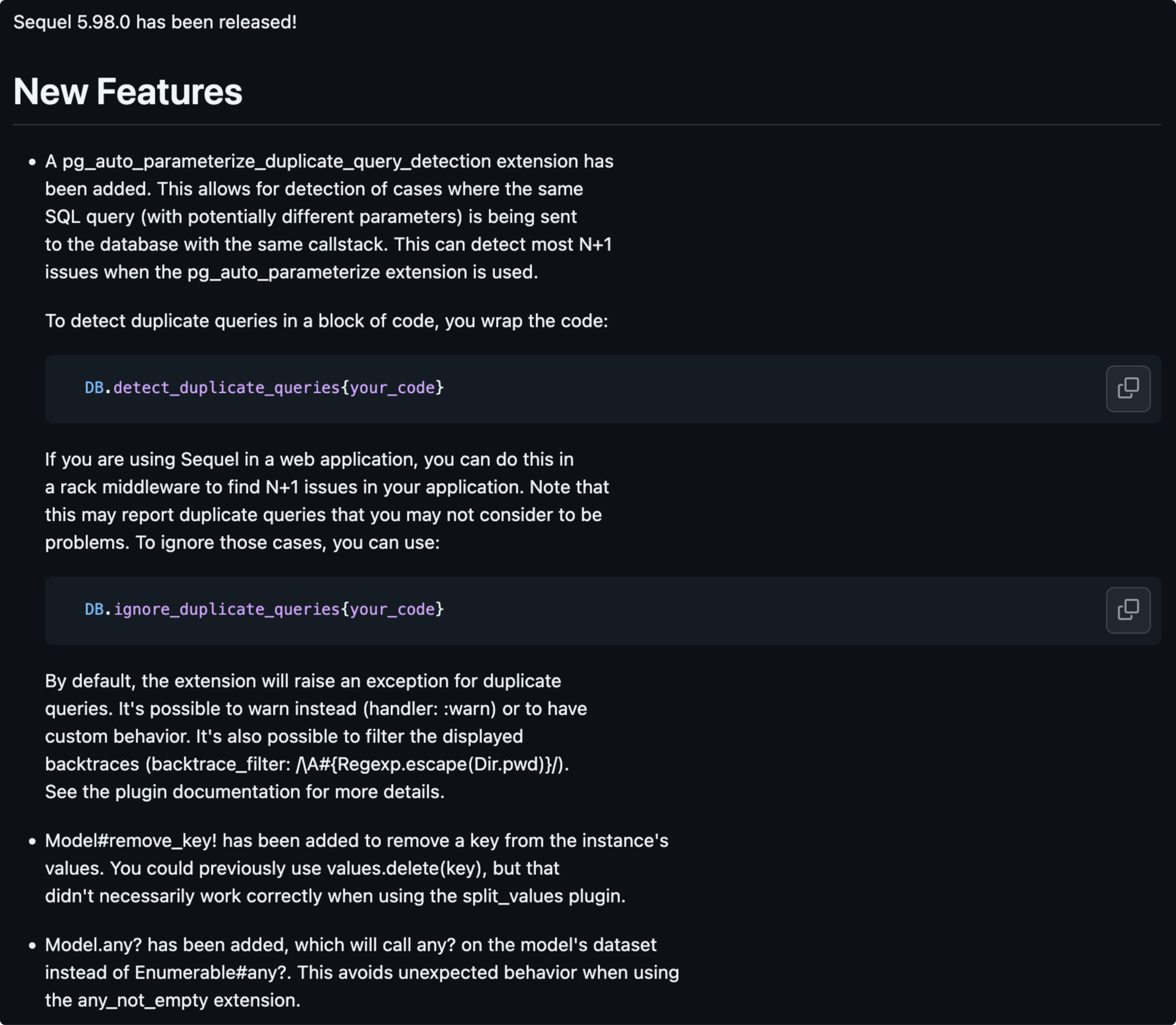Click the Sequel 5.98.0 released announcement text

[x=155, y=23]
